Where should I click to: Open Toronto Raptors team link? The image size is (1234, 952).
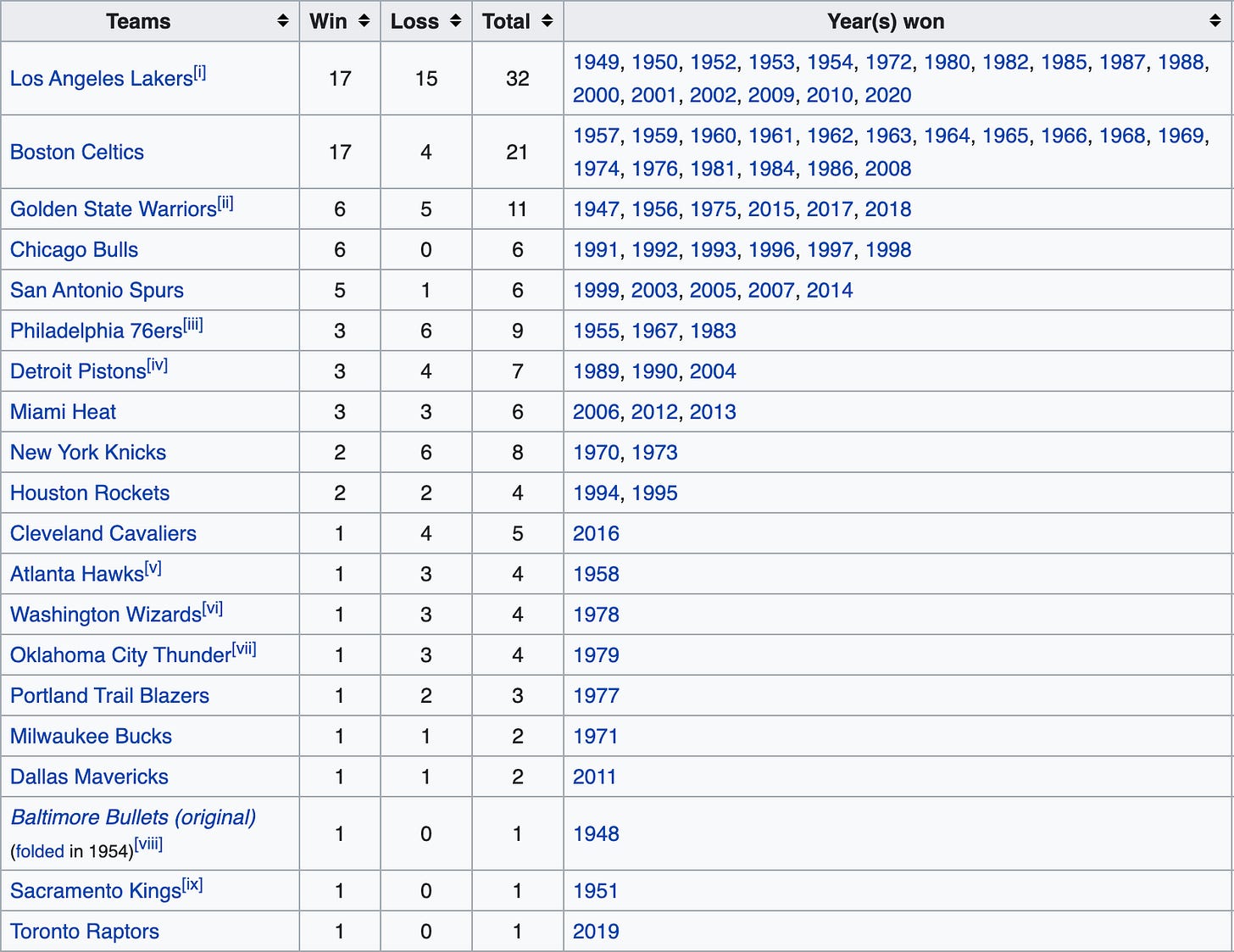coord(85,933)
